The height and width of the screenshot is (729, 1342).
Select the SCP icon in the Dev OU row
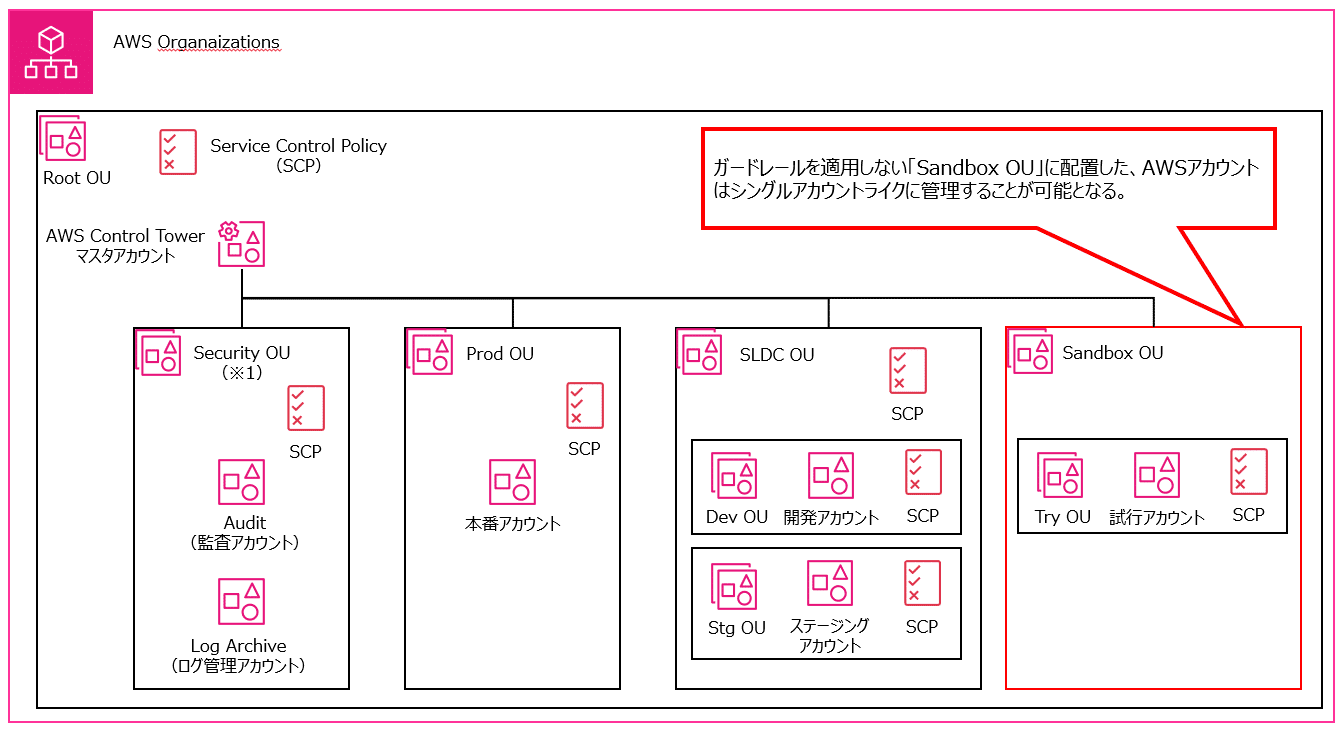coord(924,472)
